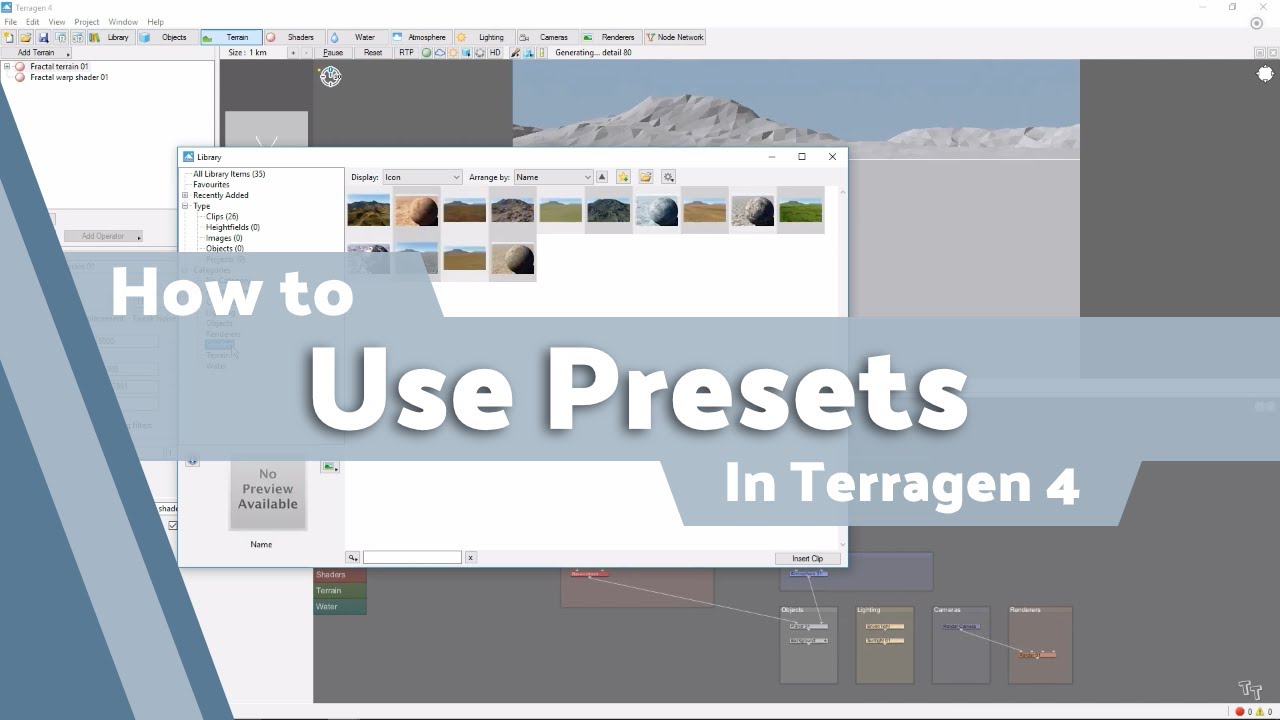Viewport: 1280px width, 720px height.
Task: Open the View menu
Action: click(57, 22)
